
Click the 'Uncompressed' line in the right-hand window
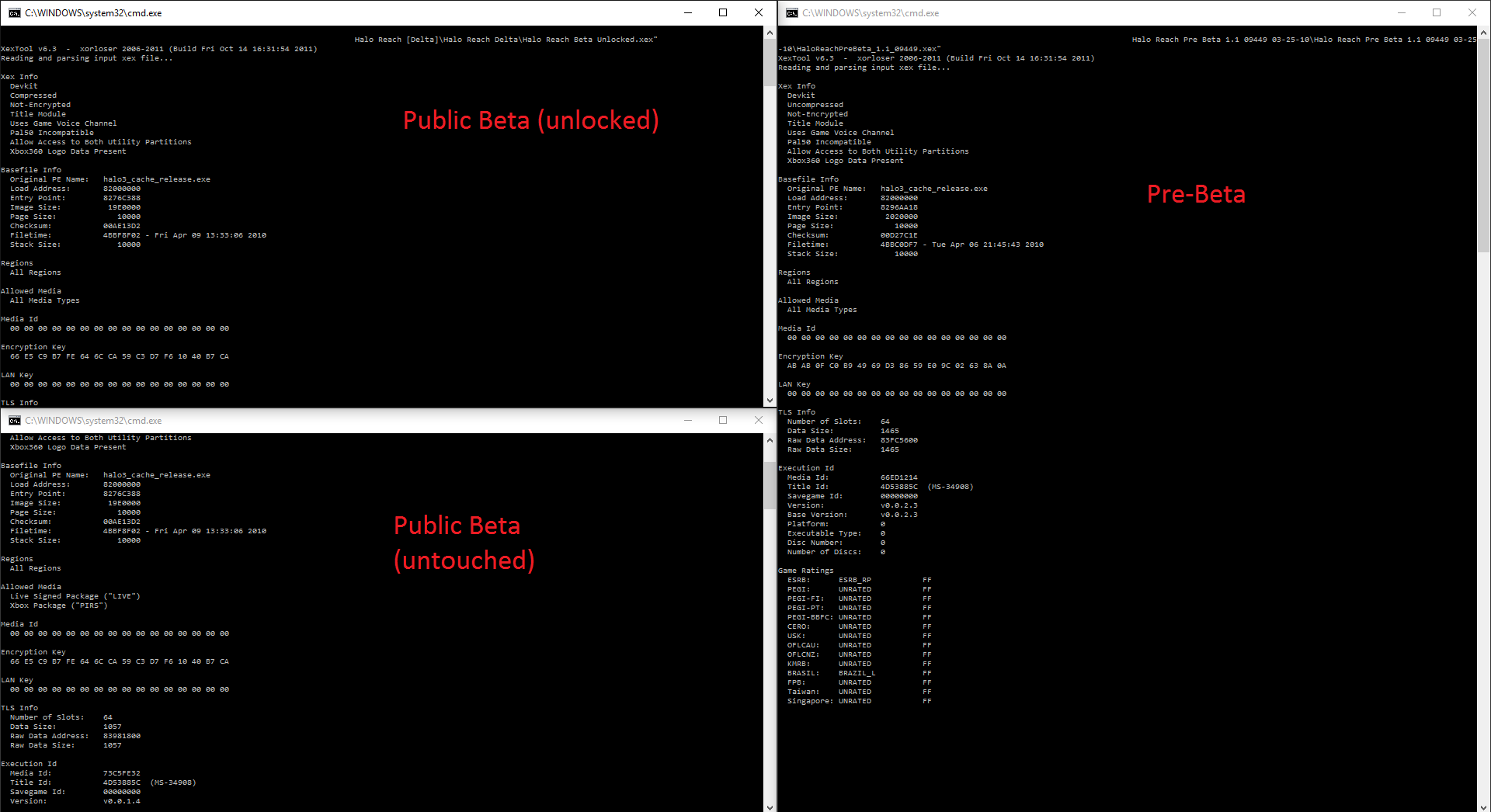[815, 105]
